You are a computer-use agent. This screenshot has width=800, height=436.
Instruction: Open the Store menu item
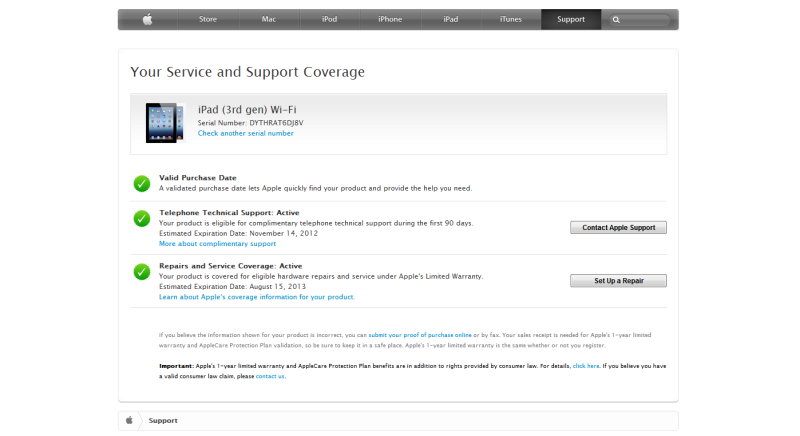point(208,19)
